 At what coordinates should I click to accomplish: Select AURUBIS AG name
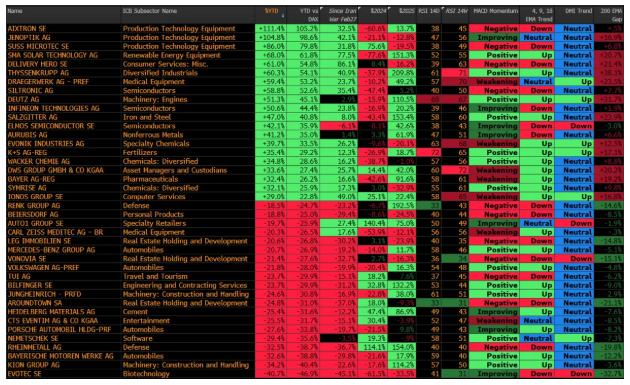[27, 135]
